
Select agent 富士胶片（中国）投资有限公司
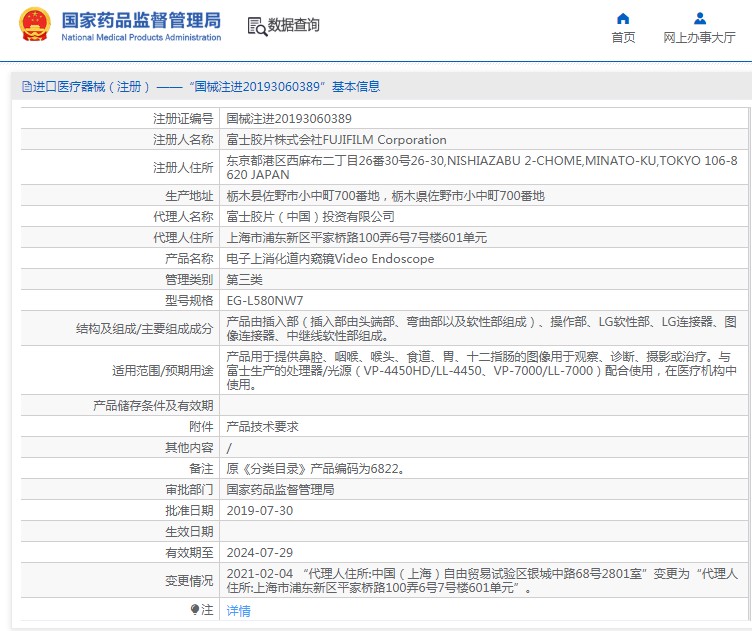point(310,217)
